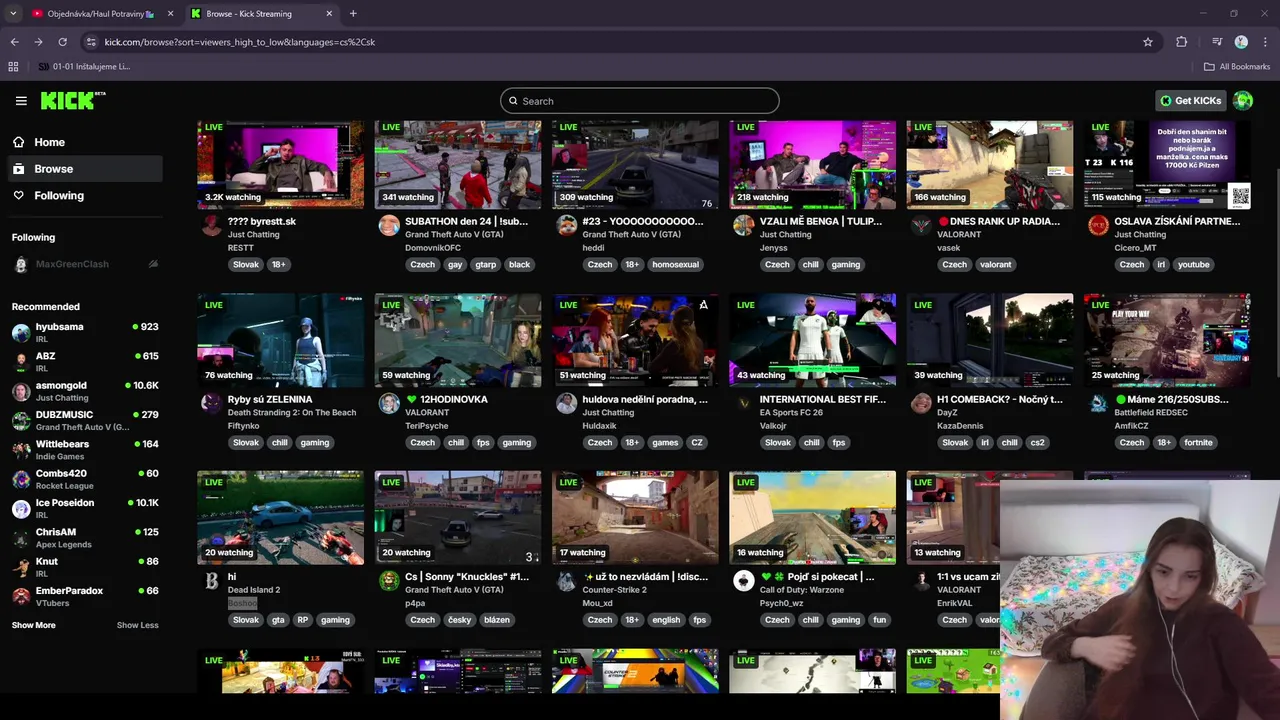This screenshot has height=720, width=1280.
Task: Click cs2 tag on KazaDennis stream
Action: pyautogui.click(x=1038, y=442)
